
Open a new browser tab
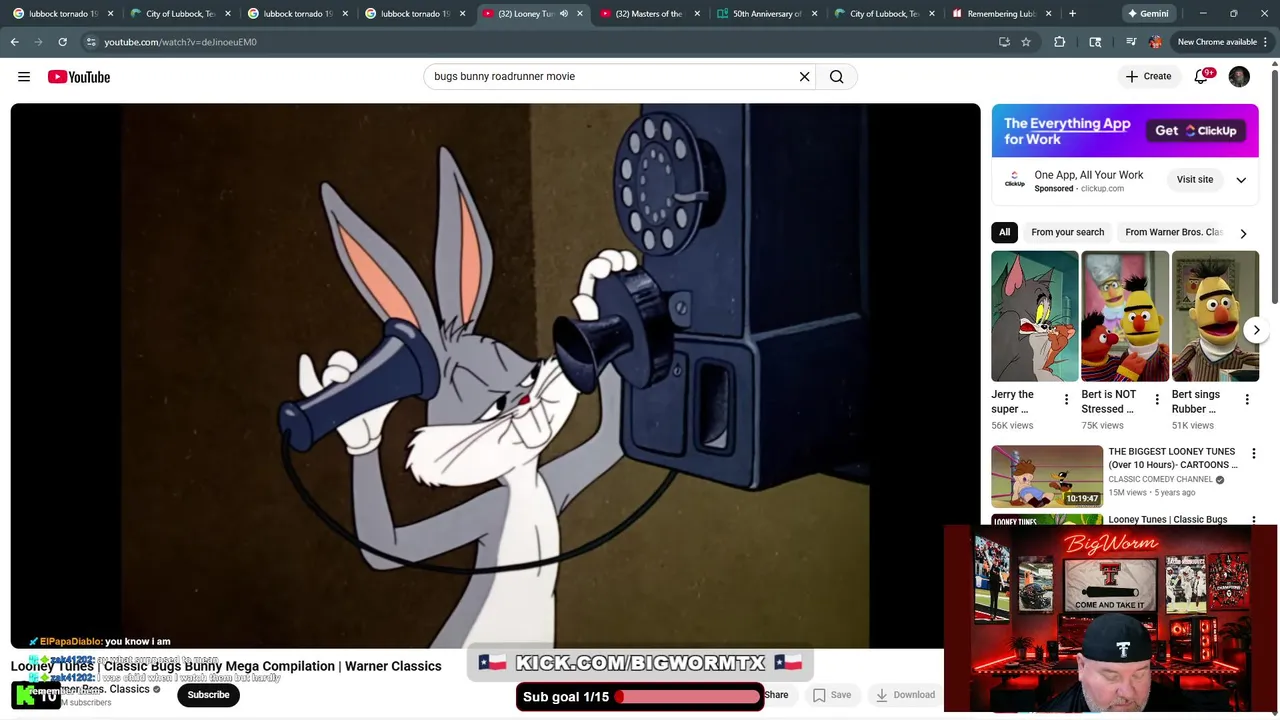[x=1072, y=14]
